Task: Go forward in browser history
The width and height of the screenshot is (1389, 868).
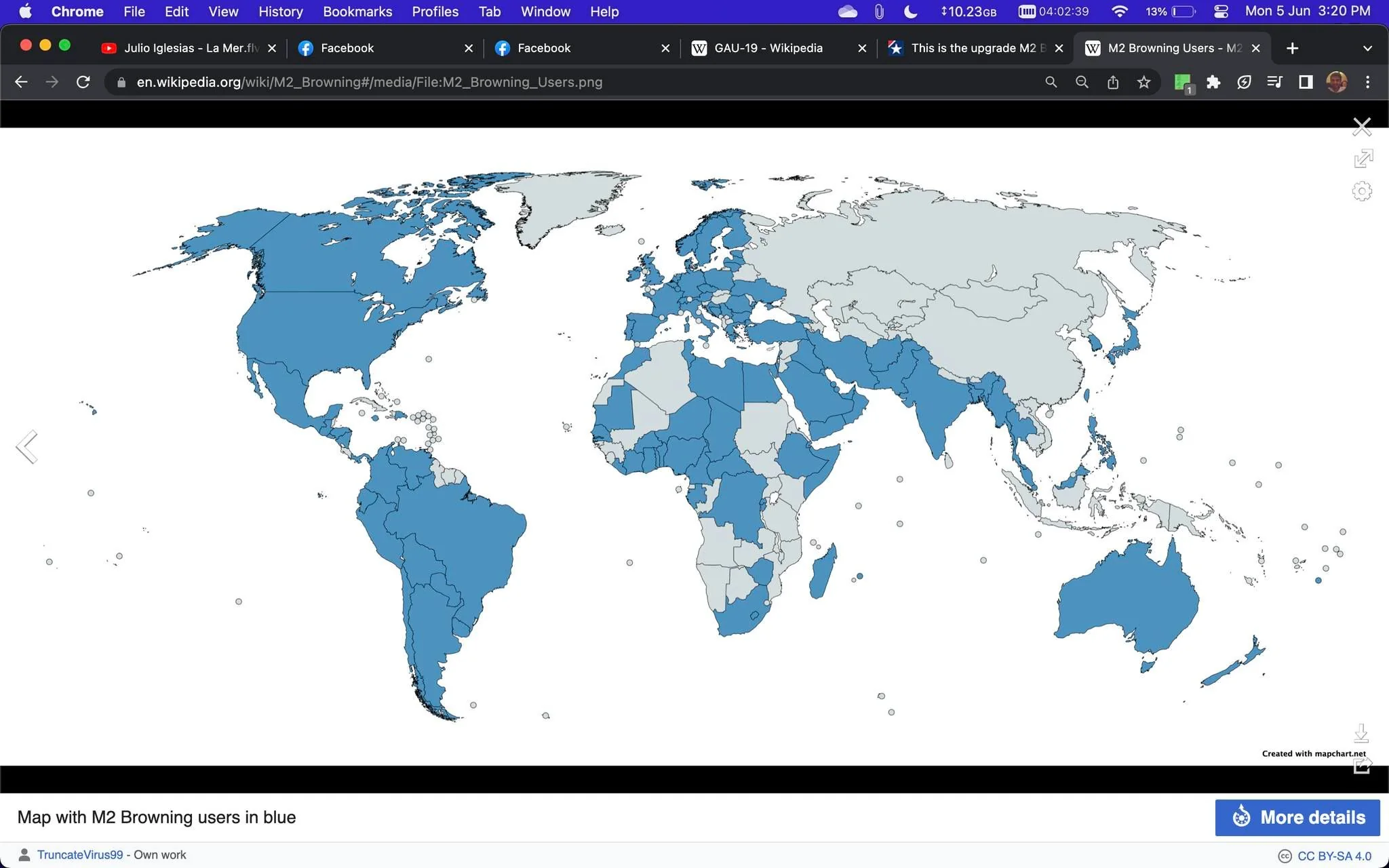Action: (x=52, y=82)
